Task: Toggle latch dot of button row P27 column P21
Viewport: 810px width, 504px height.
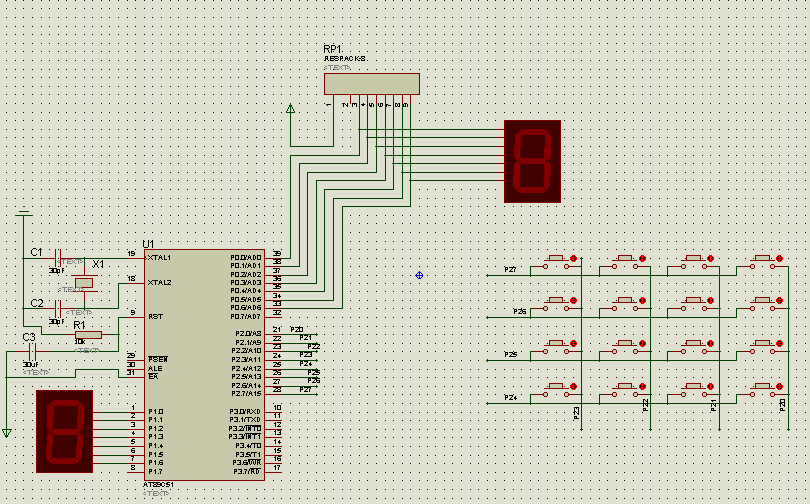Action: (x=710, y=258)
